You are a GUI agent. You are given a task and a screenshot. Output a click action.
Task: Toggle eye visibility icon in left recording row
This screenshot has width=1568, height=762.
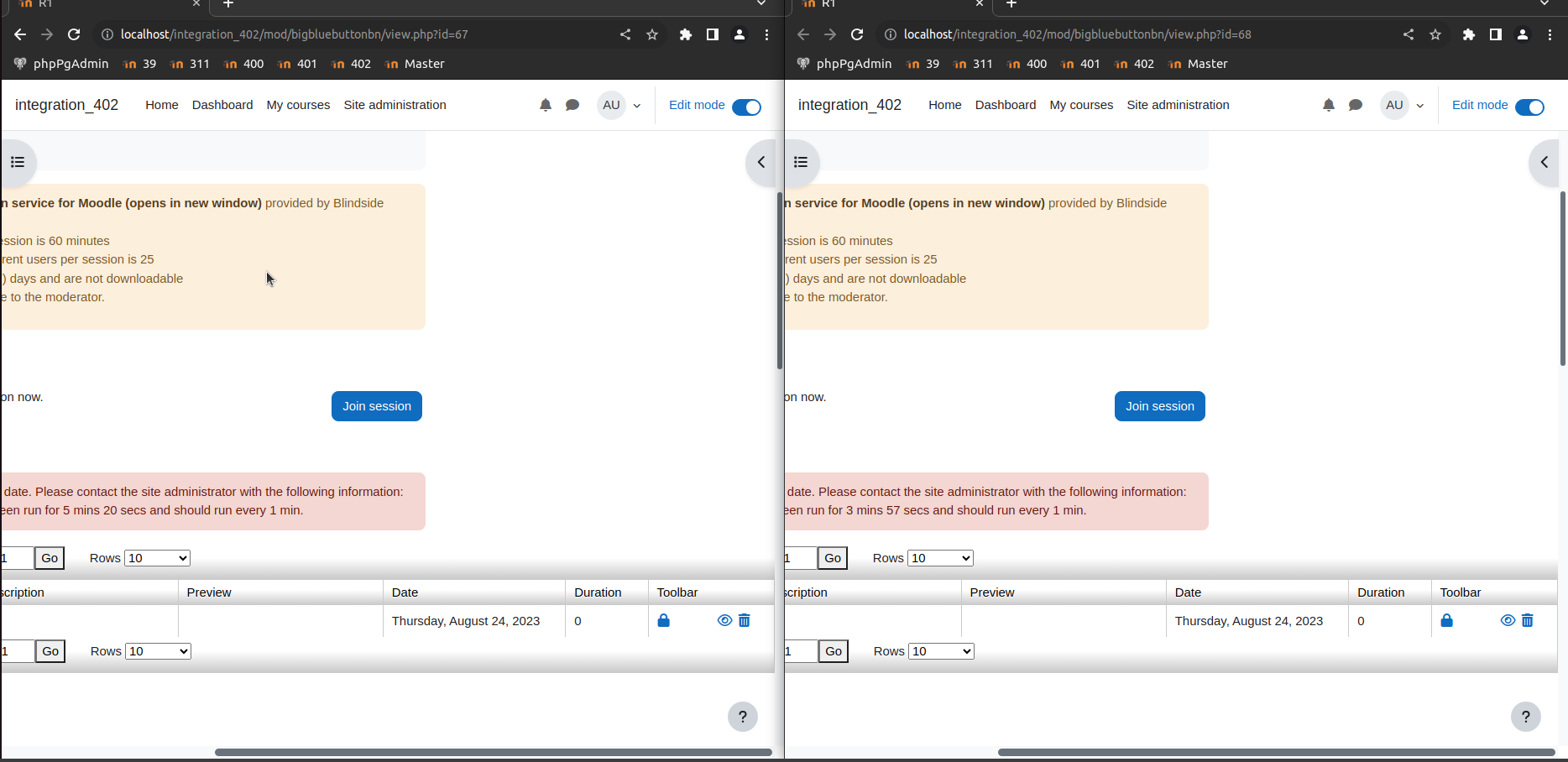pyautogui.click(x=725, y=620)
